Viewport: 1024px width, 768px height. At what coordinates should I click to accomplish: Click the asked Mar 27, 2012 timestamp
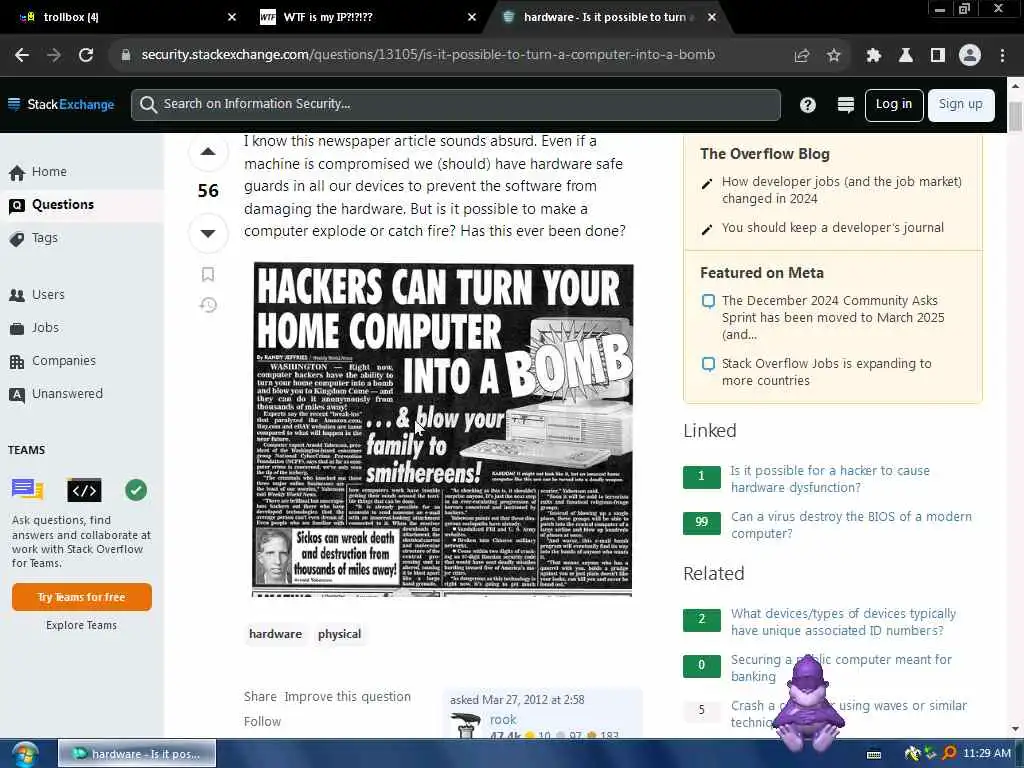517,700
